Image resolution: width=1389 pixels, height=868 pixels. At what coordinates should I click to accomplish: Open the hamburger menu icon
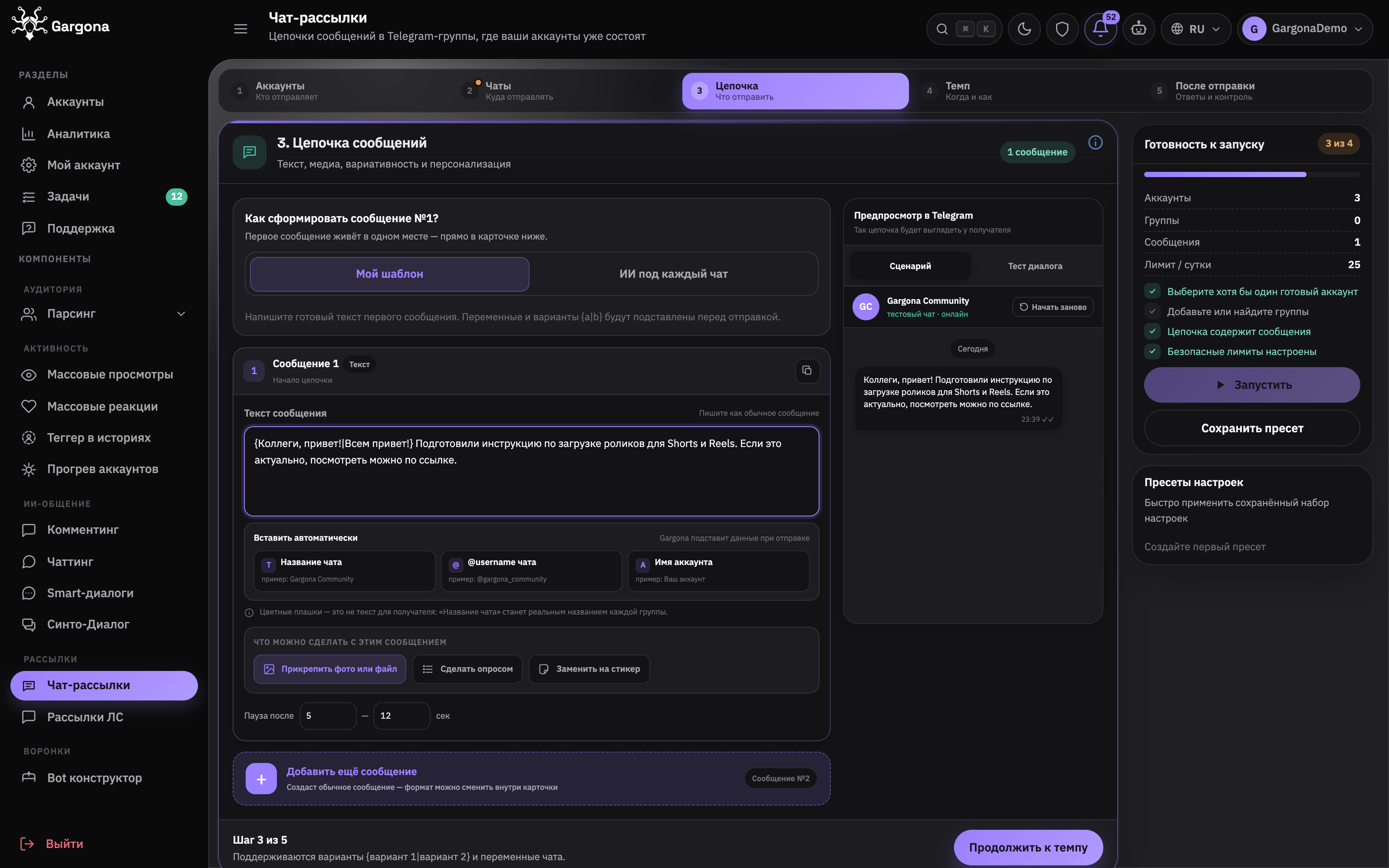pyautogui.click(x=240, y=29)
